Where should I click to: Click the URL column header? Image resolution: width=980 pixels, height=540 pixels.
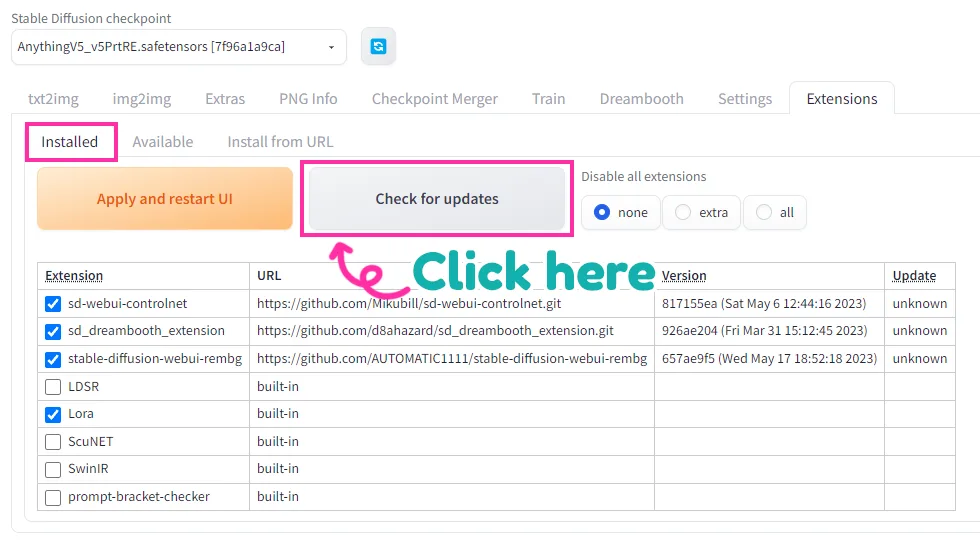click(x=269, y=276)
